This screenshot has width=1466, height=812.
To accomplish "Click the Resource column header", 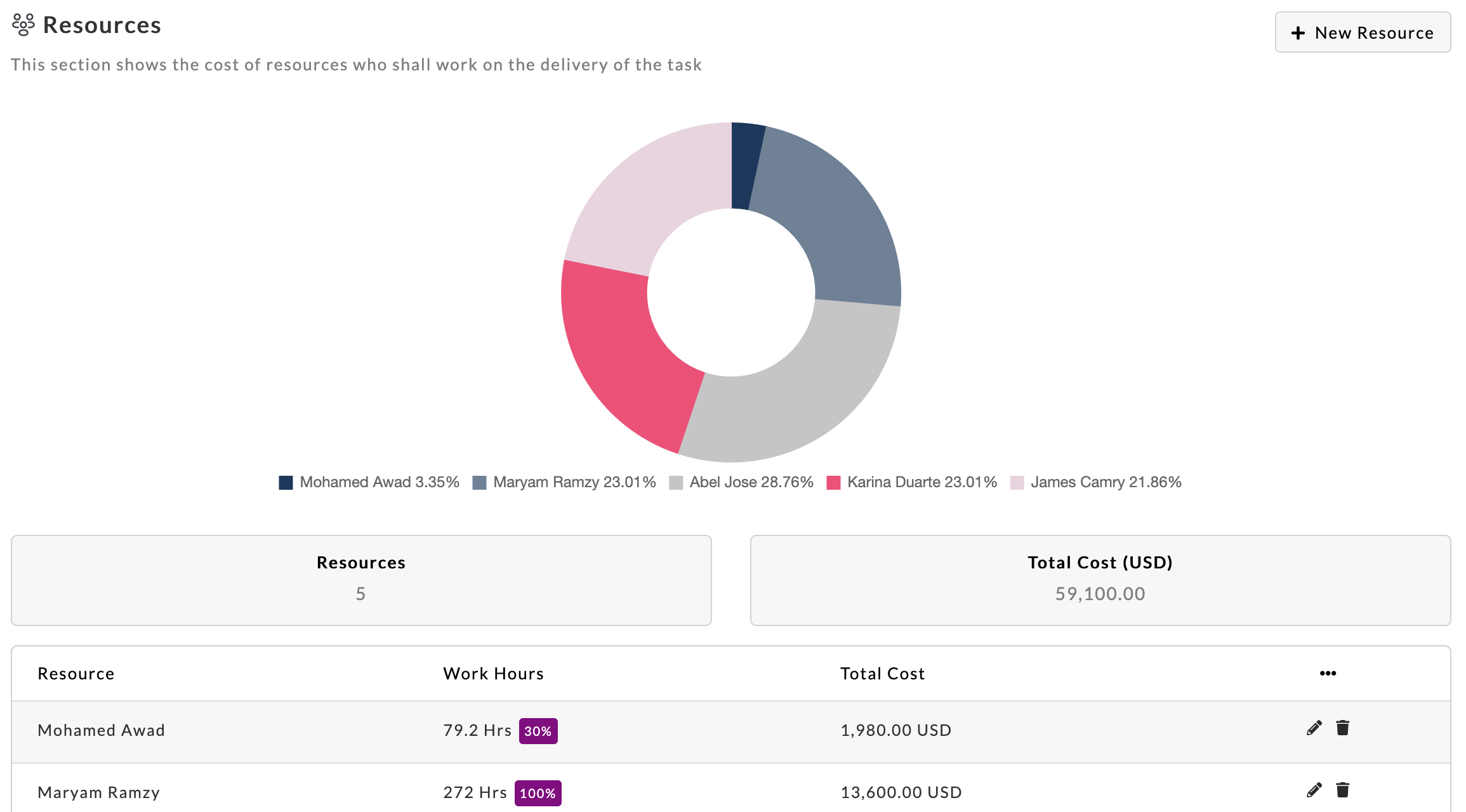I will pyautogui.click(x=76, y=674).
